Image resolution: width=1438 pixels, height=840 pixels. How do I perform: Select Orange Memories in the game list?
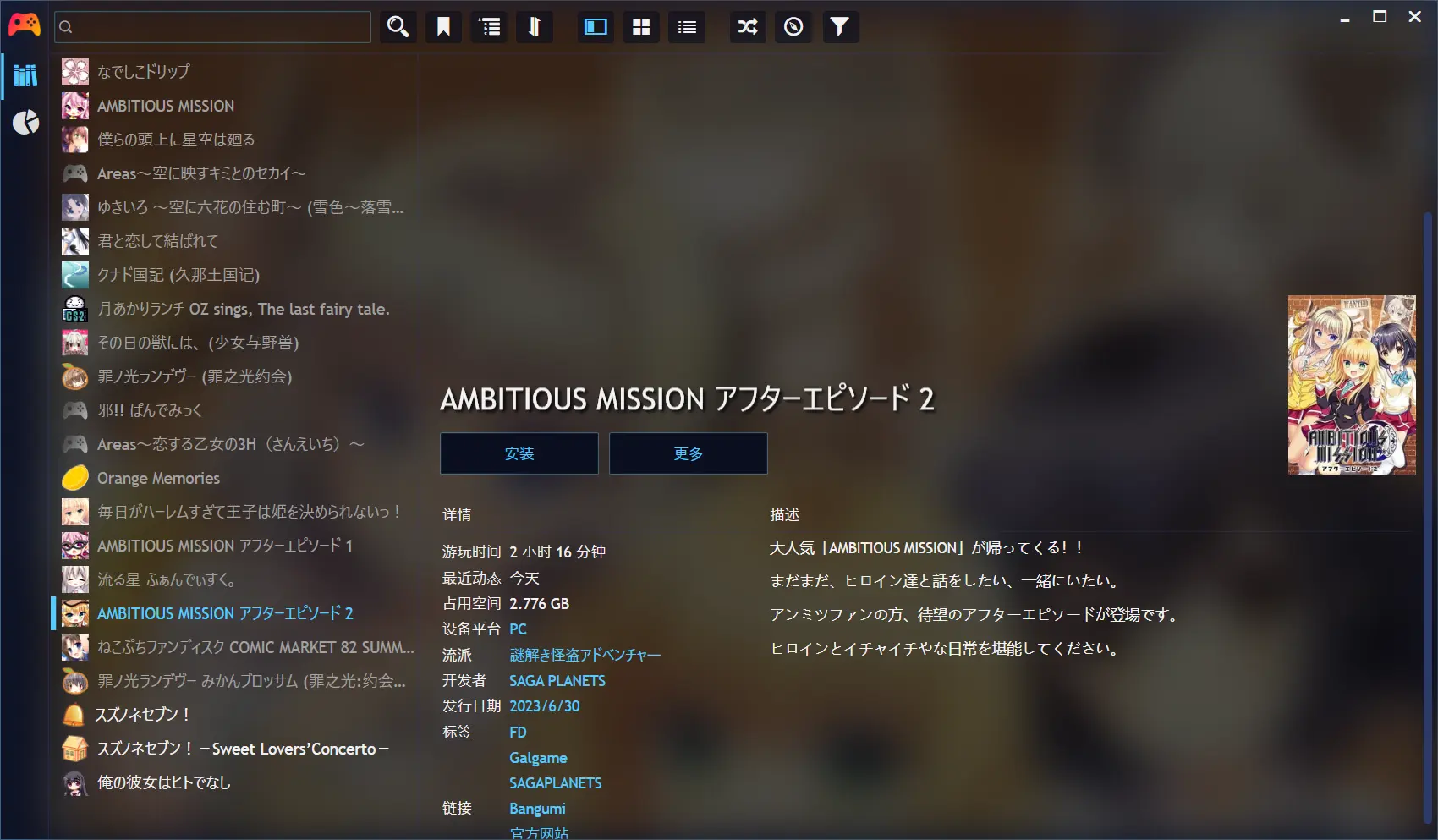point(158,478)
